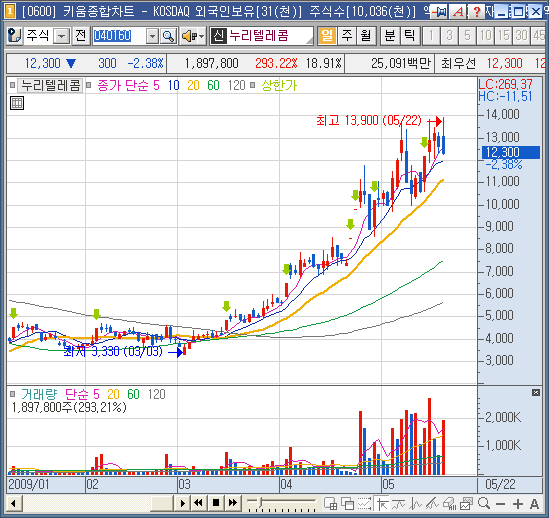Choose the 3 interval button
Image resolution: width=549 pixels, height=518 pixels.
pos(450,36)
